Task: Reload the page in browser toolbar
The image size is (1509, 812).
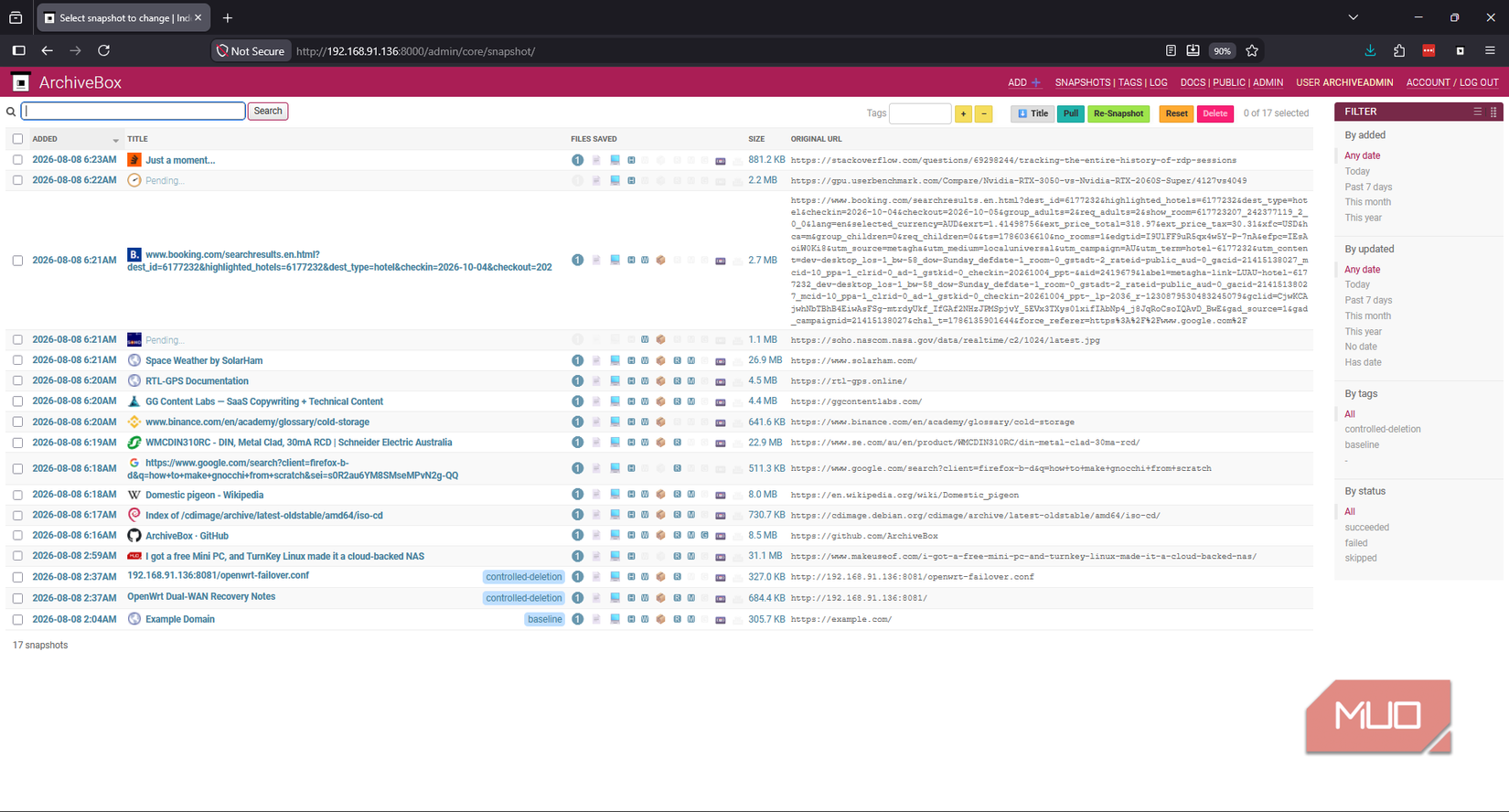Action: click(x=104, y=51)
